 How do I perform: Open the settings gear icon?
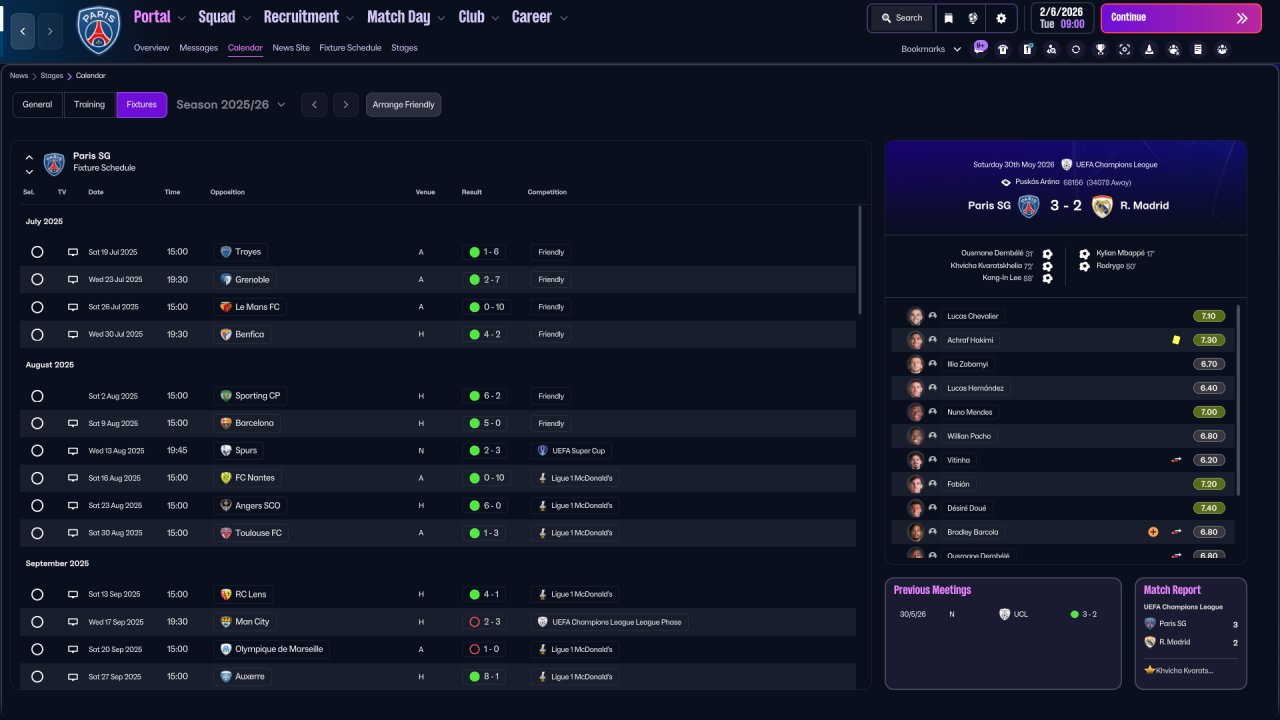pos(1001,18)
